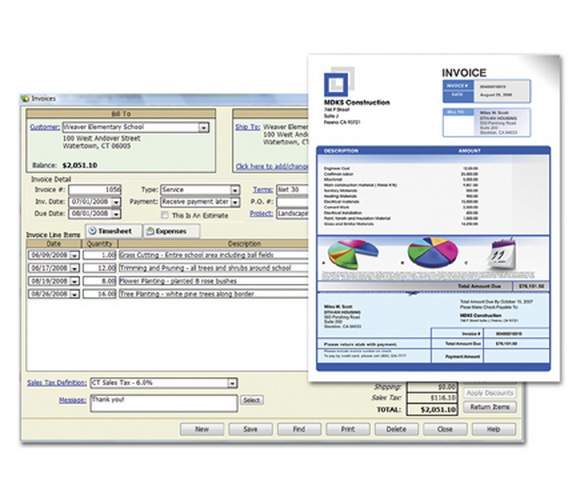Click the P.O. # input field

(292, 202)
